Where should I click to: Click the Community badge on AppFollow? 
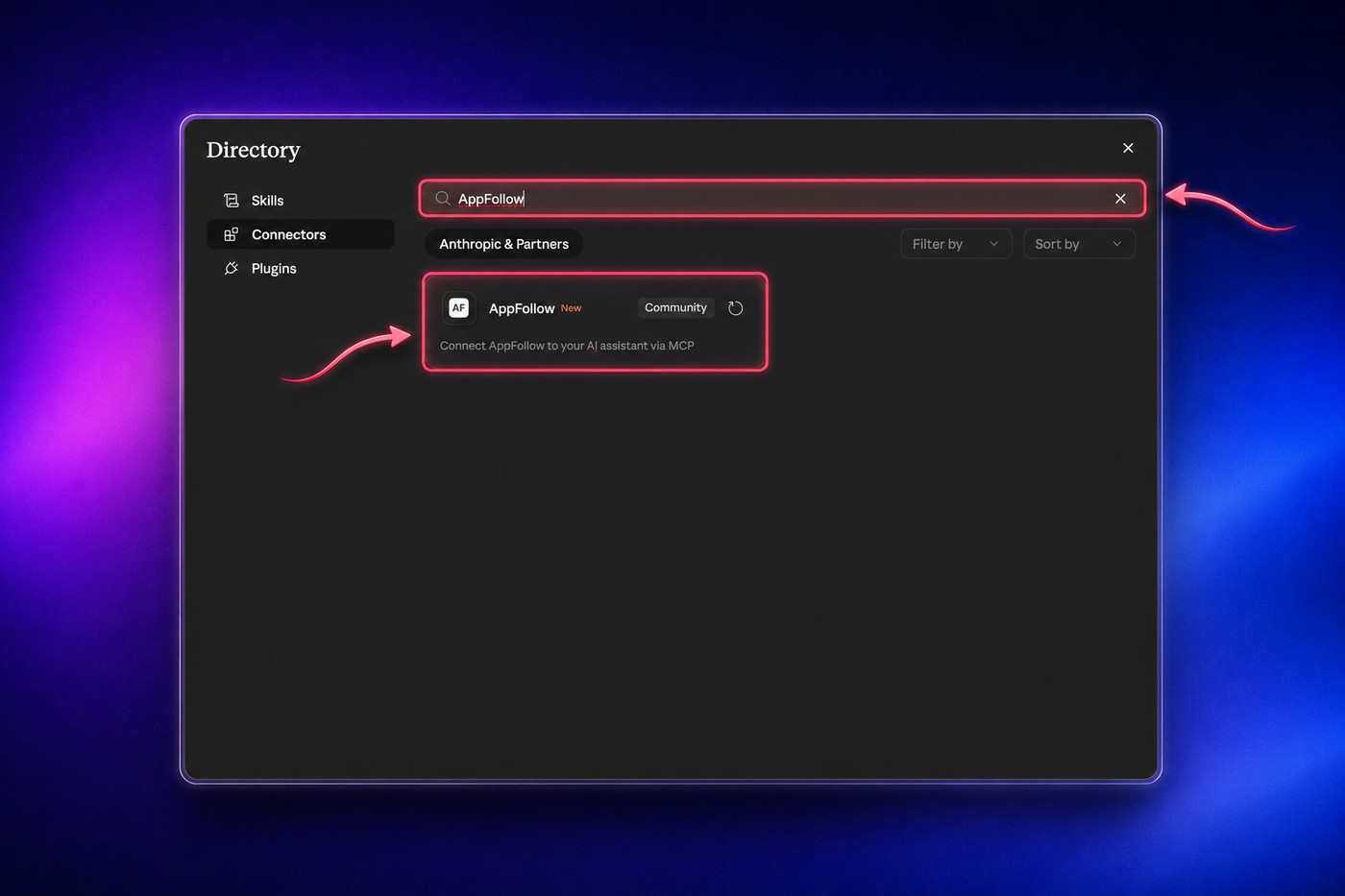(675, 307)
